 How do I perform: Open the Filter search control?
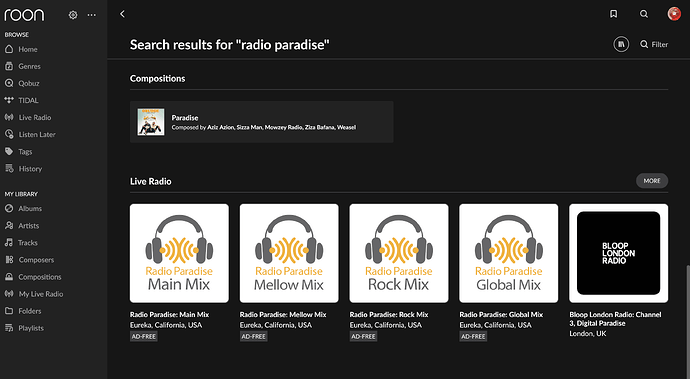point(654,44)
